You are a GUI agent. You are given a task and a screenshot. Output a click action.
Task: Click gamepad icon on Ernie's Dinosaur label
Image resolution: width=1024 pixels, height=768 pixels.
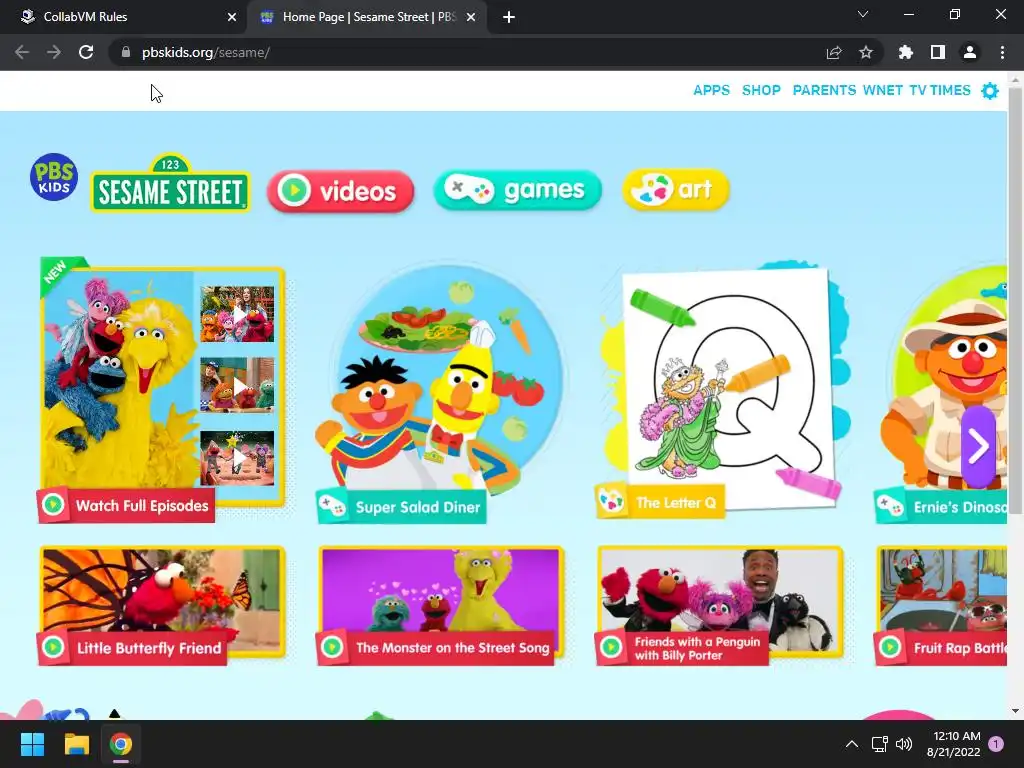coord(889,506)
